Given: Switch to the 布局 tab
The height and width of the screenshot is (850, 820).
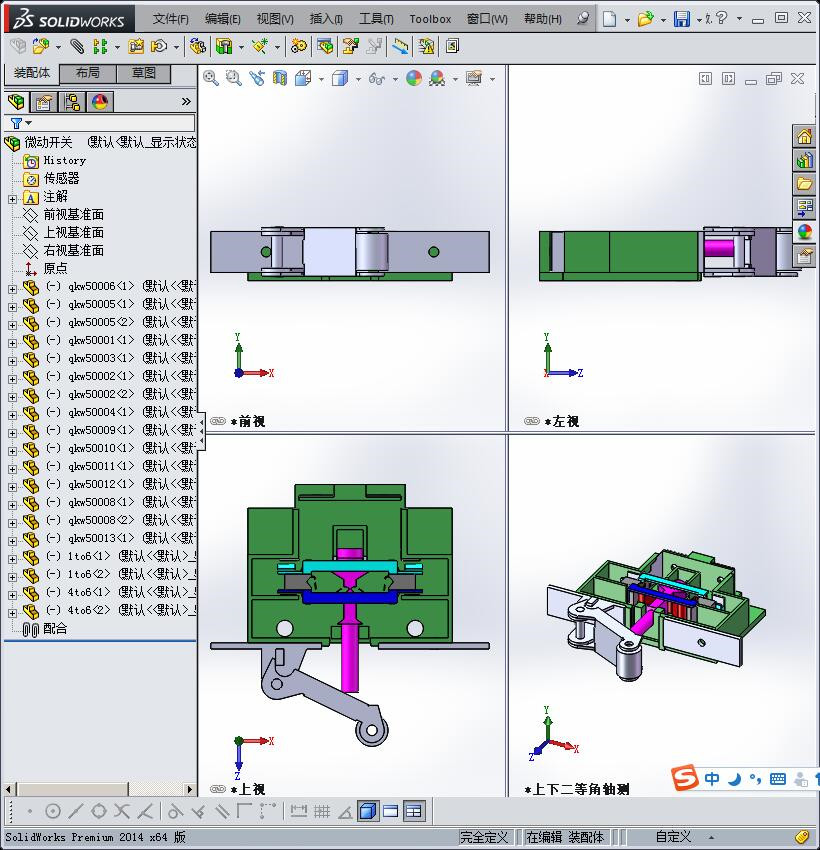Looking at the screenshot, I should click(x=87, y=73).
